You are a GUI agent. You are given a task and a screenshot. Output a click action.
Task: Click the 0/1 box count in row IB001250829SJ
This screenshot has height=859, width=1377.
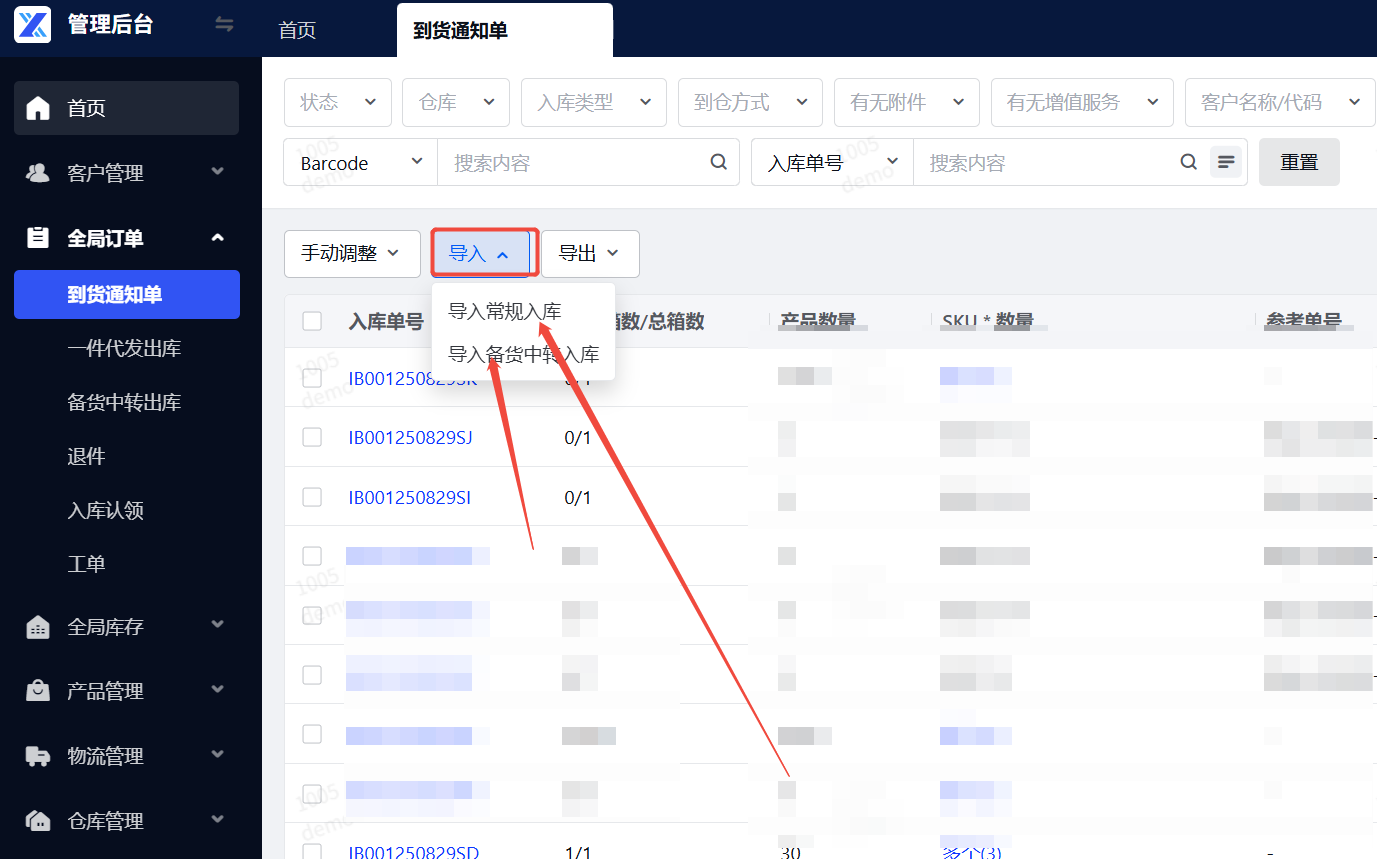[578, 437]
